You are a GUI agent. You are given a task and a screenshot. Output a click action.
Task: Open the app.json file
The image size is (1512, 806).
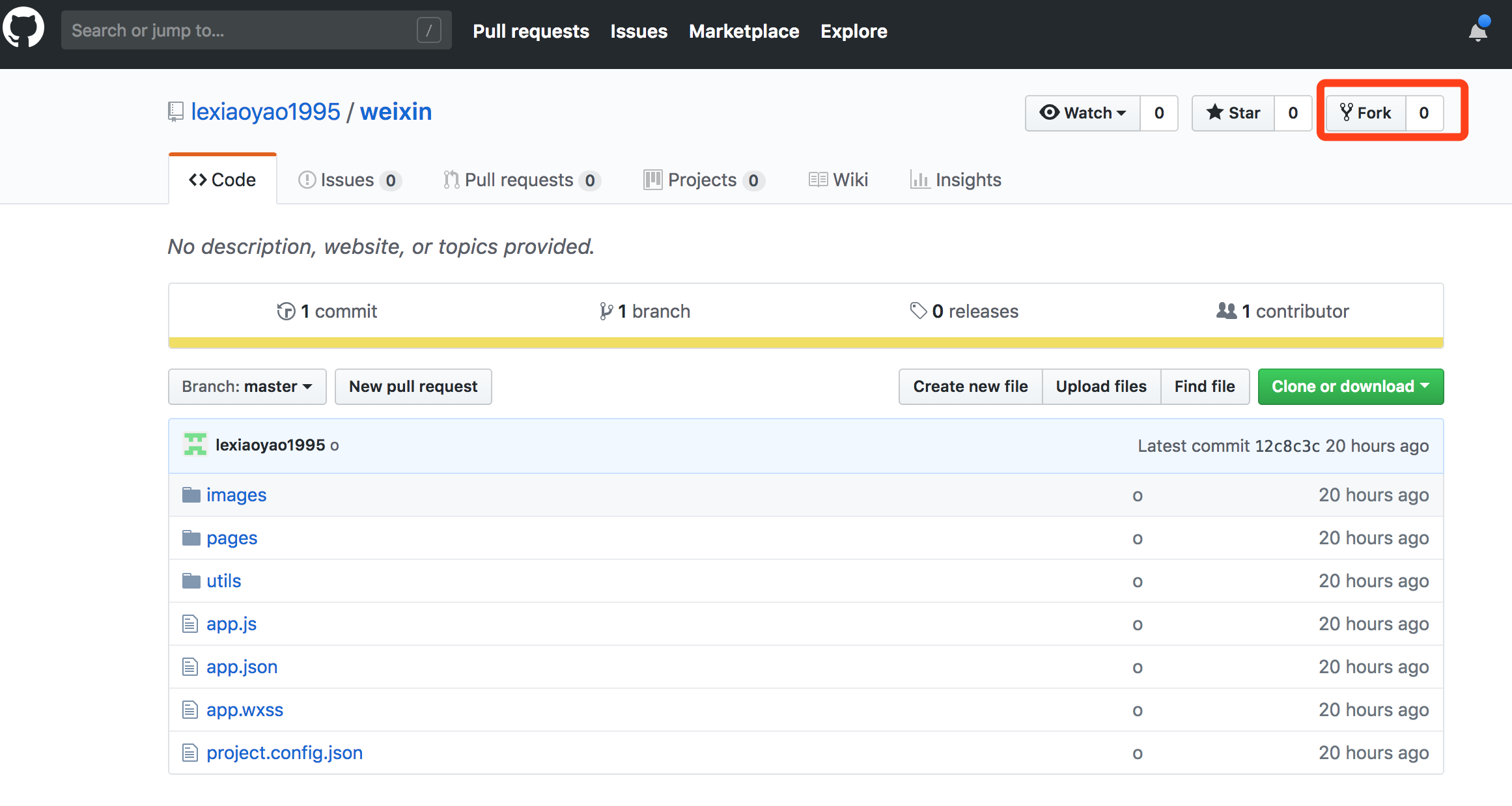pyautogui.click(x=242, y=667)
